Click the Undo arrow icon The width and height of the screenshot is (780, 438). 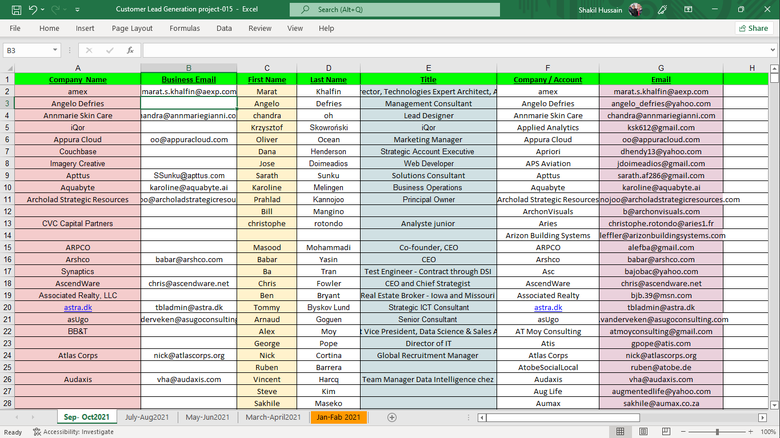click(x=33, y=9)
